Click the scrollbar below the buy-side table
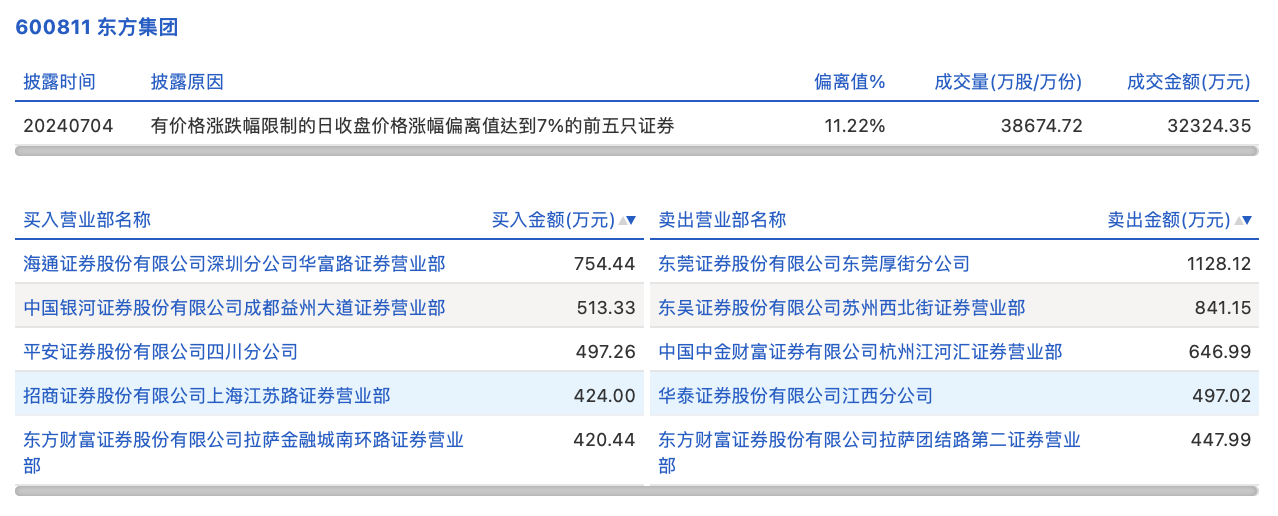Viewport: 1278px width, 516px height. pos(329,491)
